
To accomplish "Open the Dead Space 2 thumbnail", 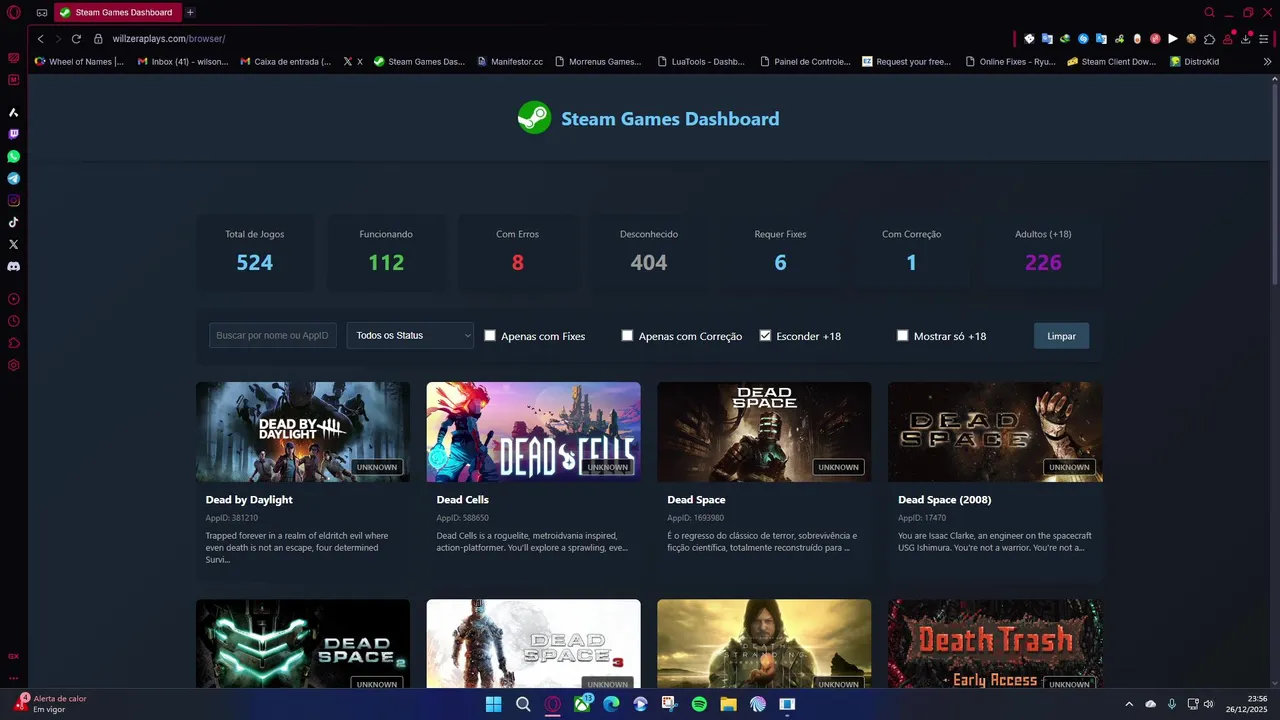I will tap(303, 643).
